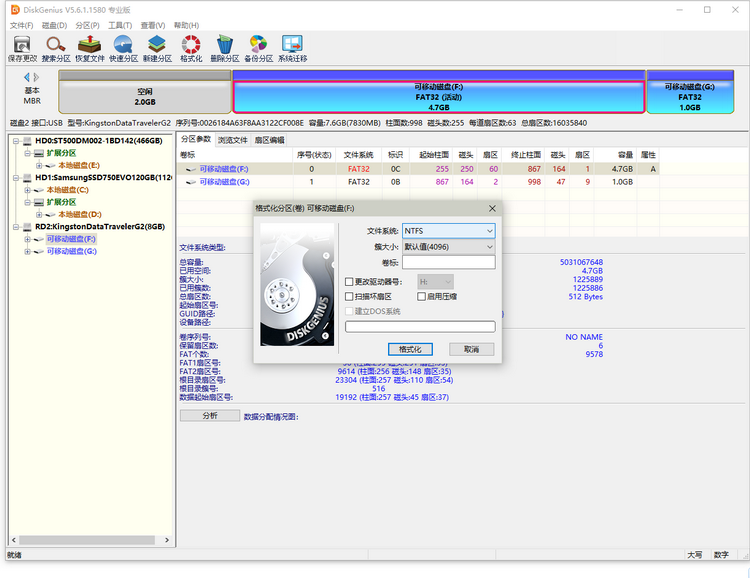
Task: Click the 卷标 volume label input field
Action: pyautogui.click(x=449, y=262)
